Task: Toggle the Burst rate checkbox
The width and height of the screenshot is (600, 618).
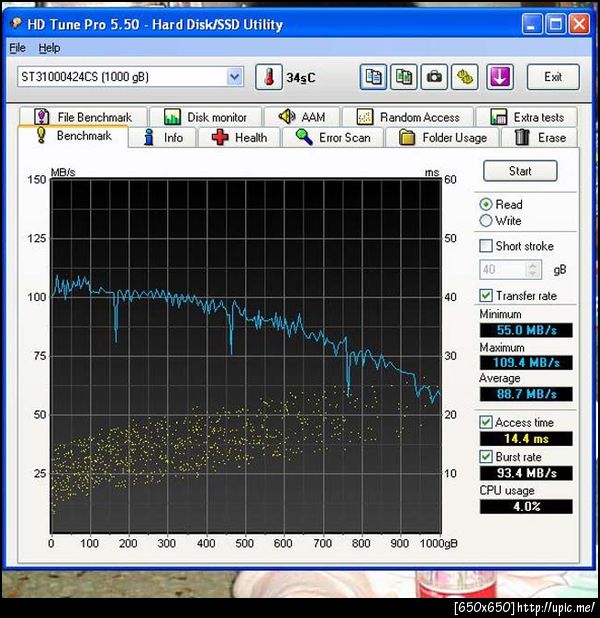Action: tap(486, 457)
